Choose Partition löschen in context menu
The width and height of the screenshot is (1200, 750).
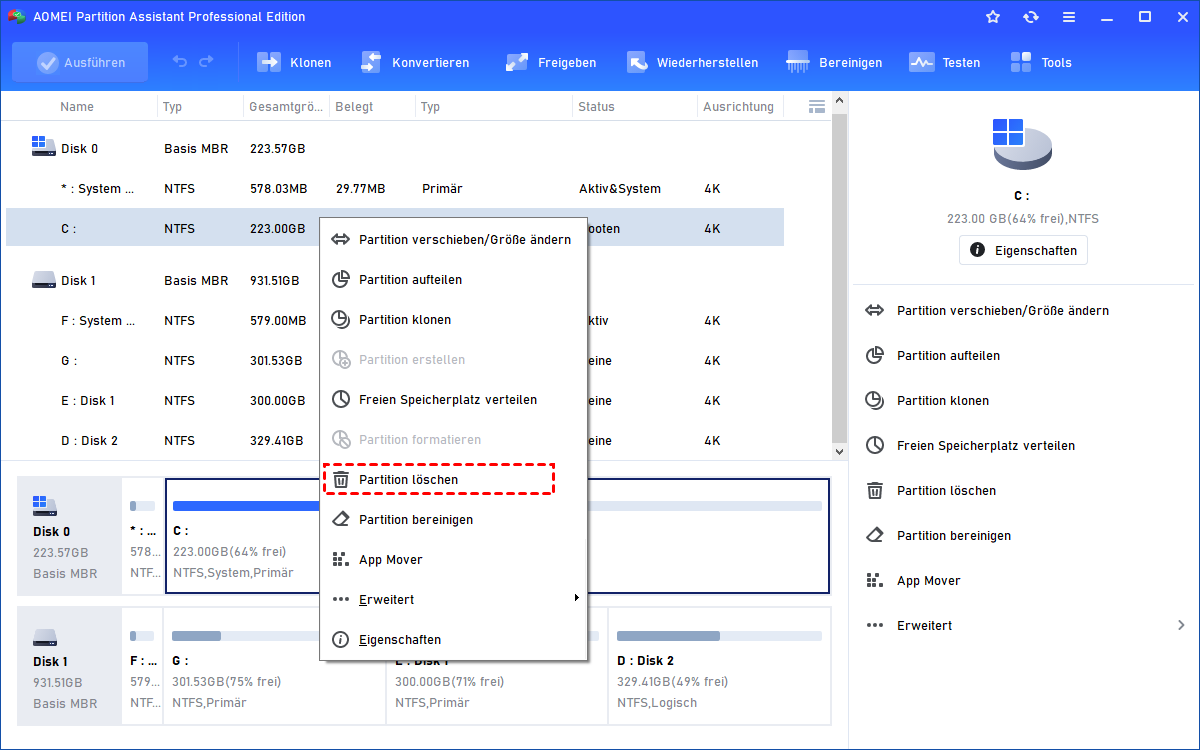[453, 480]
